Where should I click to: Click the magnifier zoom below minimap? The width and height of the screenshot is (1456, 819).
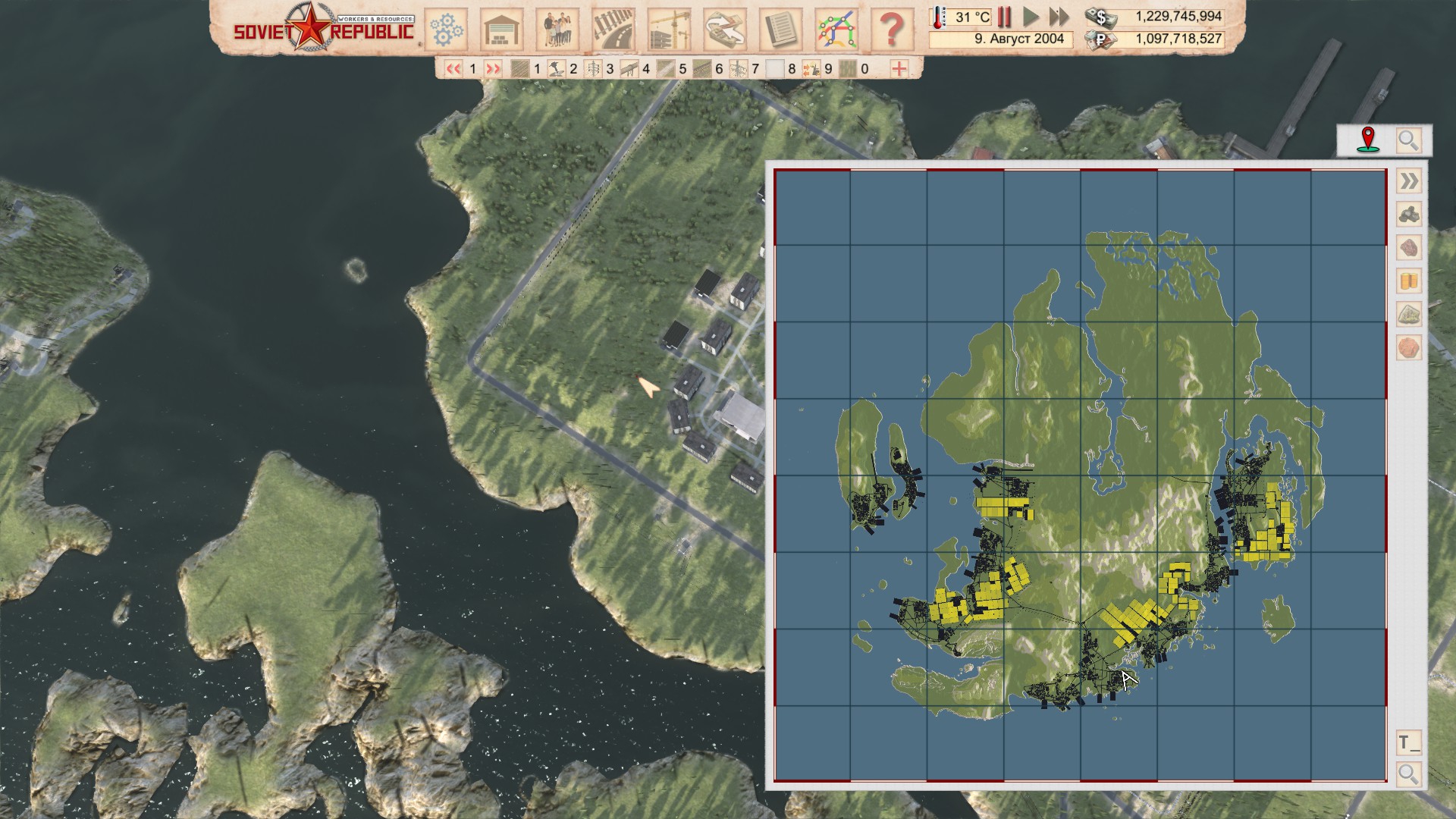[x=1409, y=774]
